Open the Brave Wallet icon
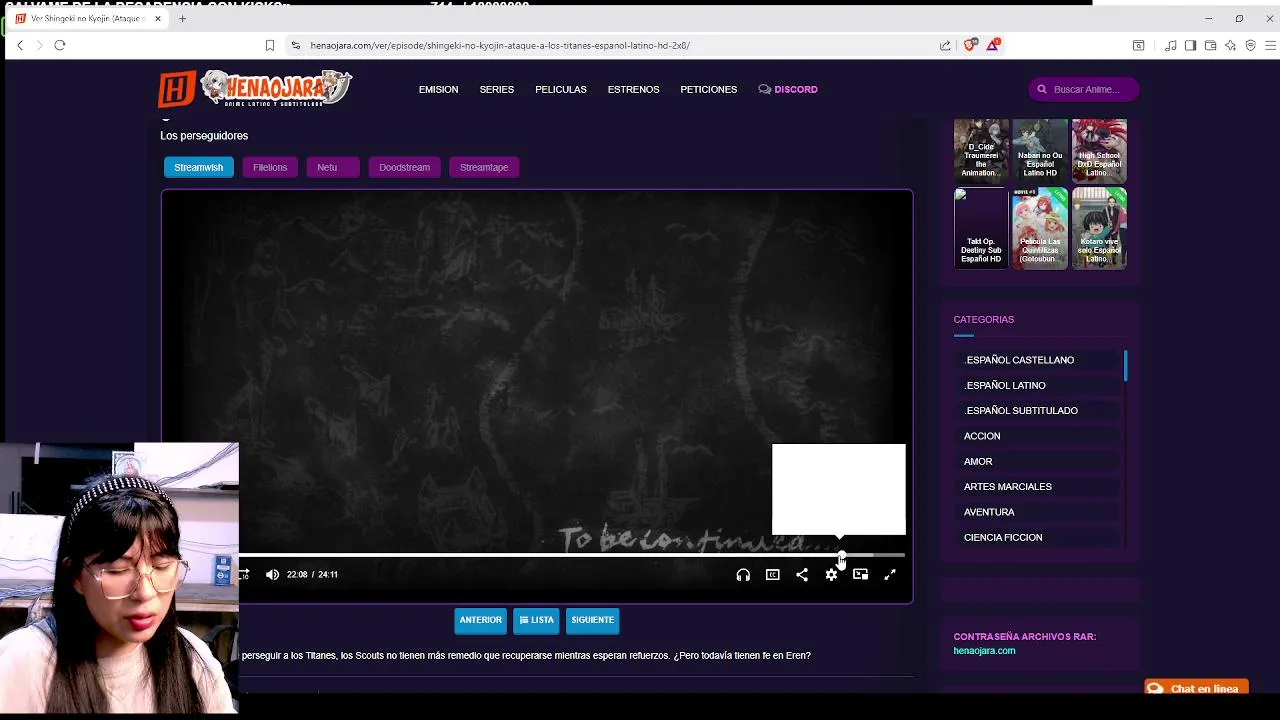This screenshot has width=1280, height=720. 1210,45
